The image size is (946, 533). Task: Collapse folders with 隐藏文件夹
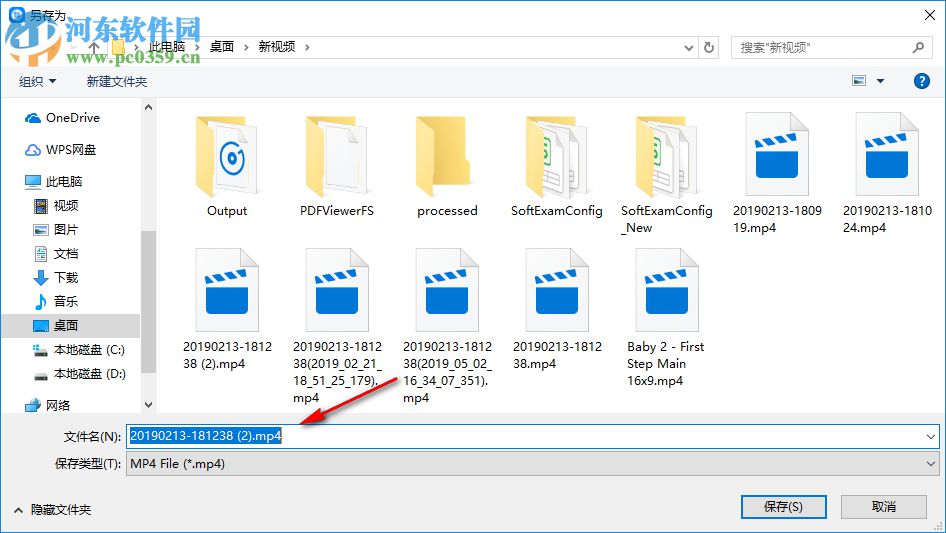point(52,510)
